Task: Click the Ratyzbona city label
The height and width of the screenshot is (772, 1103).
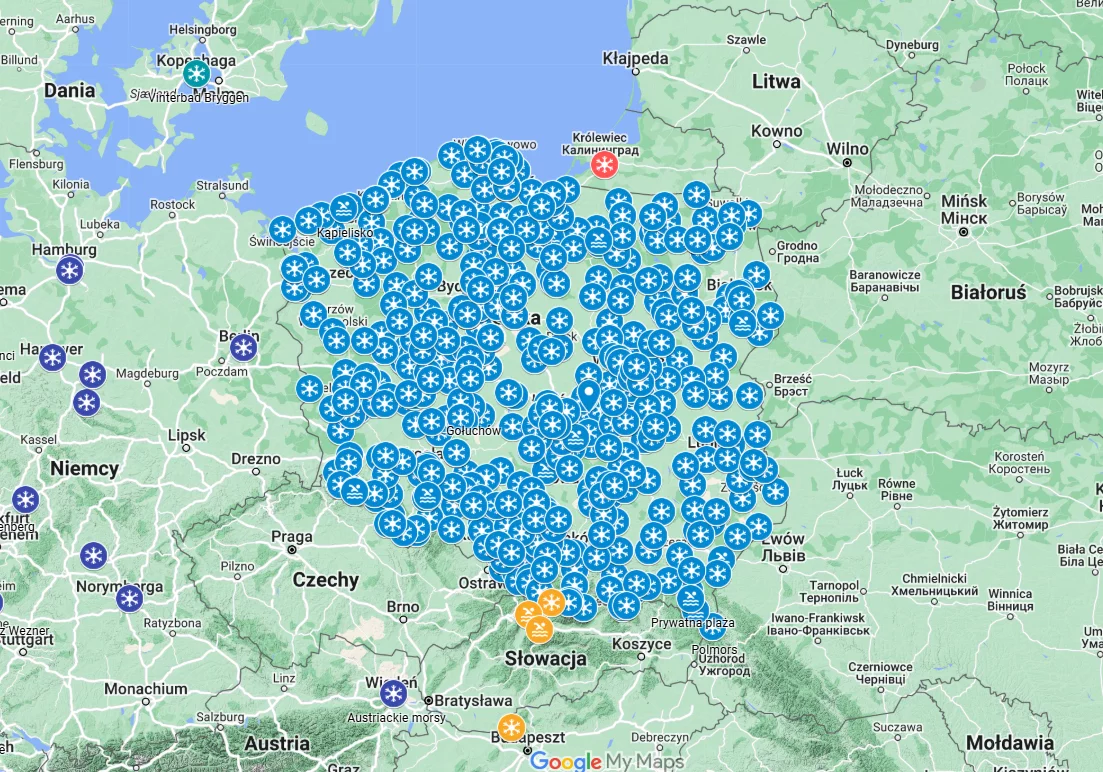Action: click(172, 623)
